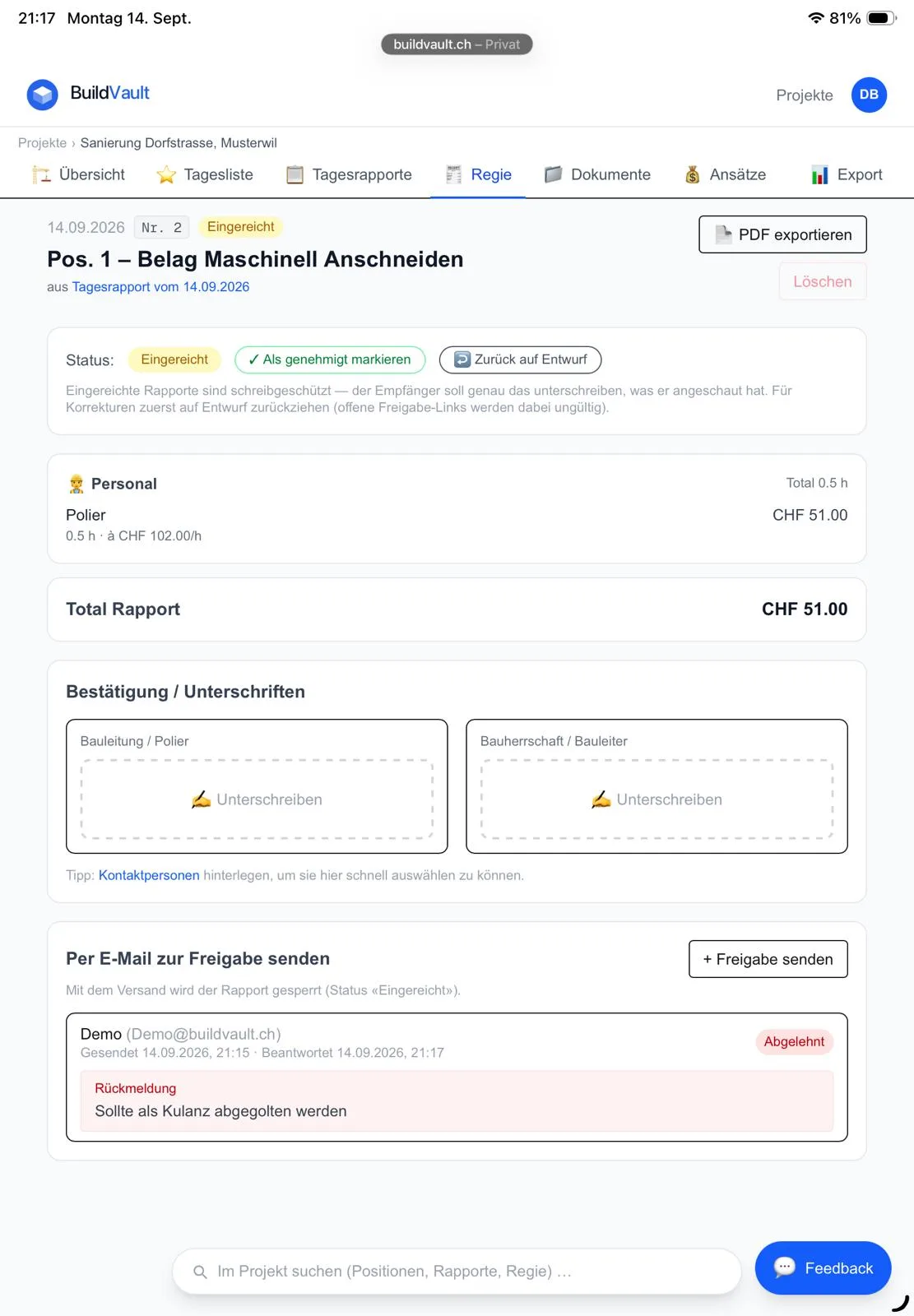Focus the Im Projekt suchen search field
The height and width of the screenshot is (1316, 914).
click(457, 1272)
